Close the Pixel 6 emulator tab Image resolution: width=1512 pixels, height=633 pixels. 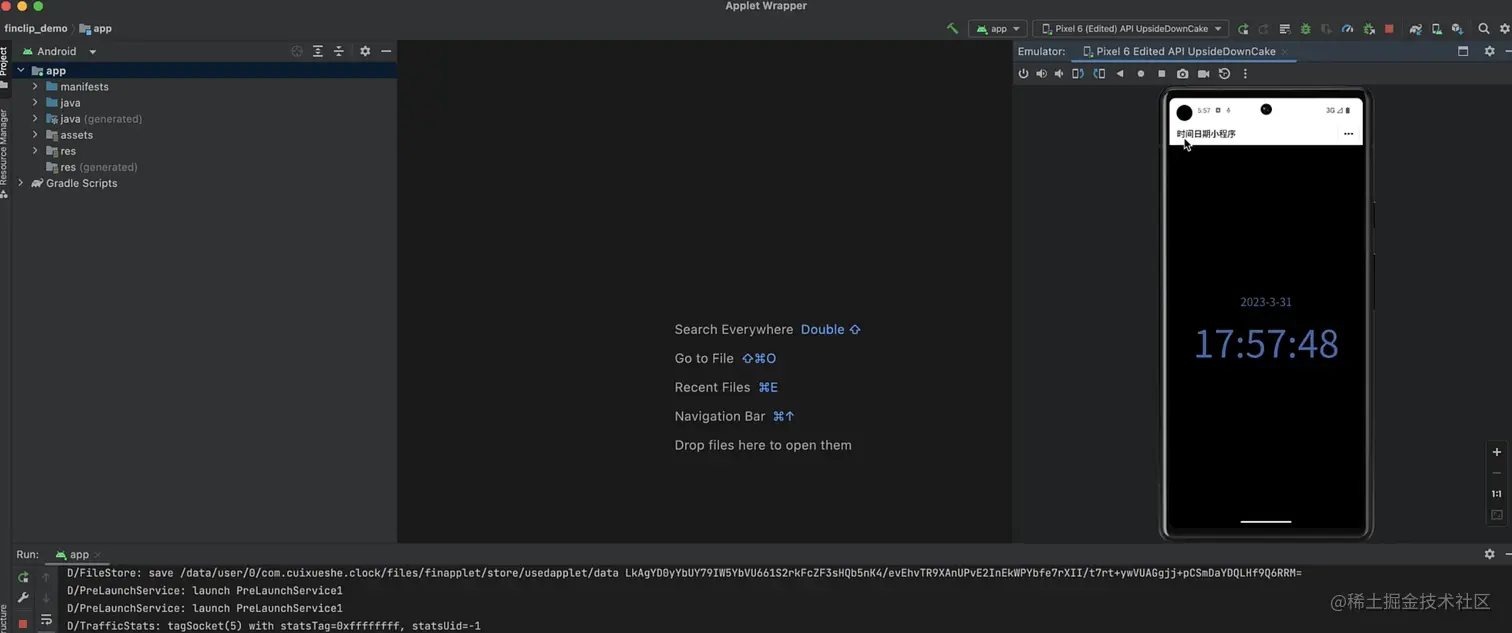click(1285, 51)
